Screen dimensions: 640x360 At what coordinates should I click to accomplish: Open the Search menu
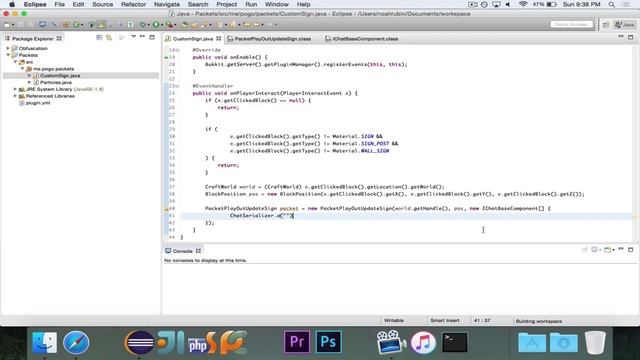point(198,4)
